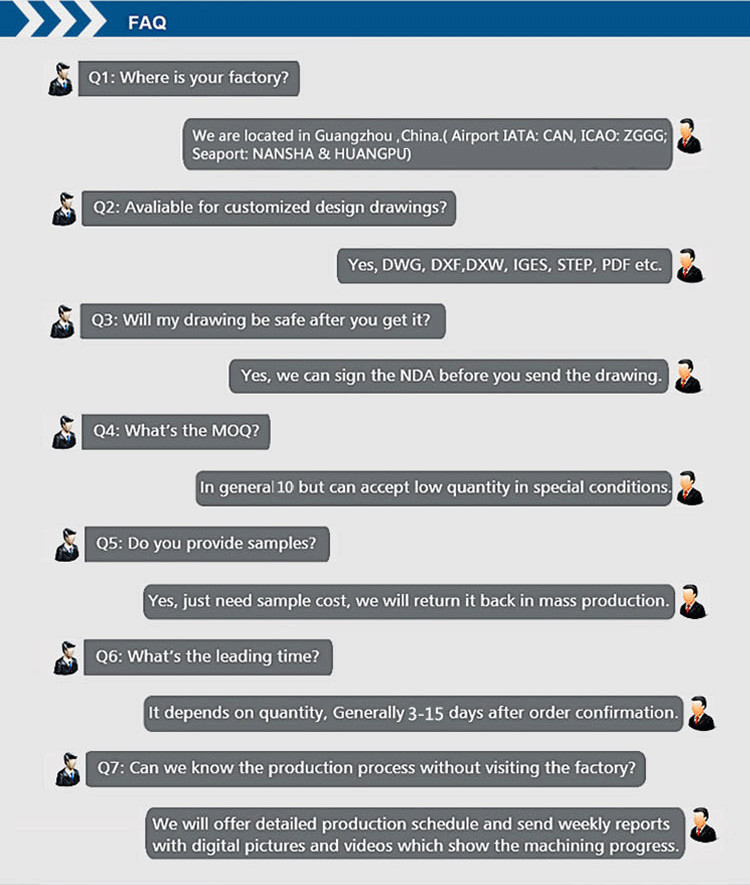750x885 pixels.
Task: Select the FAQ header title
Action: click(147, 23)
